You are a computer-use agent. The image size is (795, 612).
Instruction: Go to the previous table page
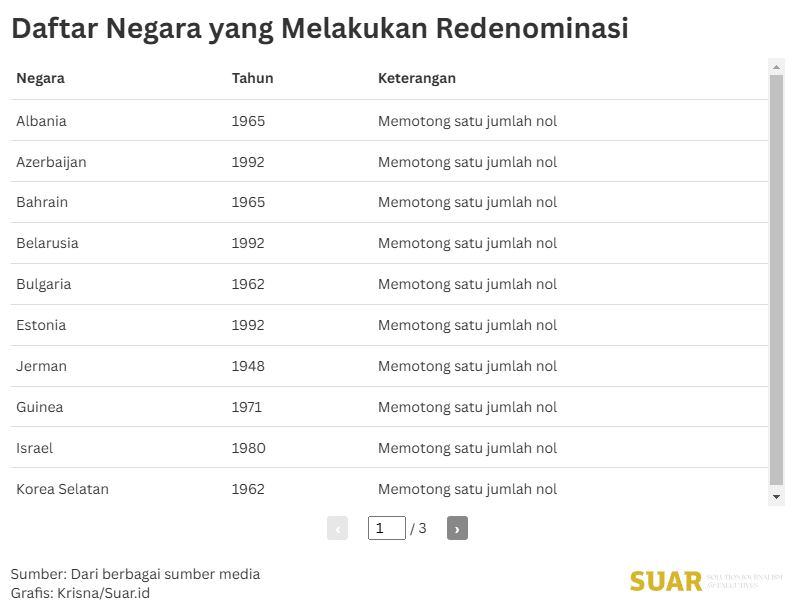[337, 528]
